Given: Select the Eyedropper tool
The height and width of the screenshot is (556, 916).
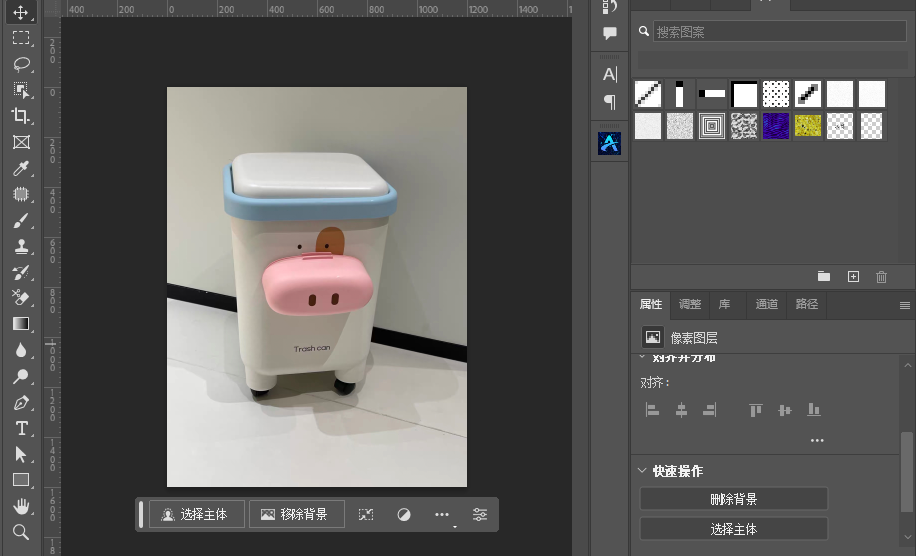Looking at the screenshot, I should tap(21, 168).
